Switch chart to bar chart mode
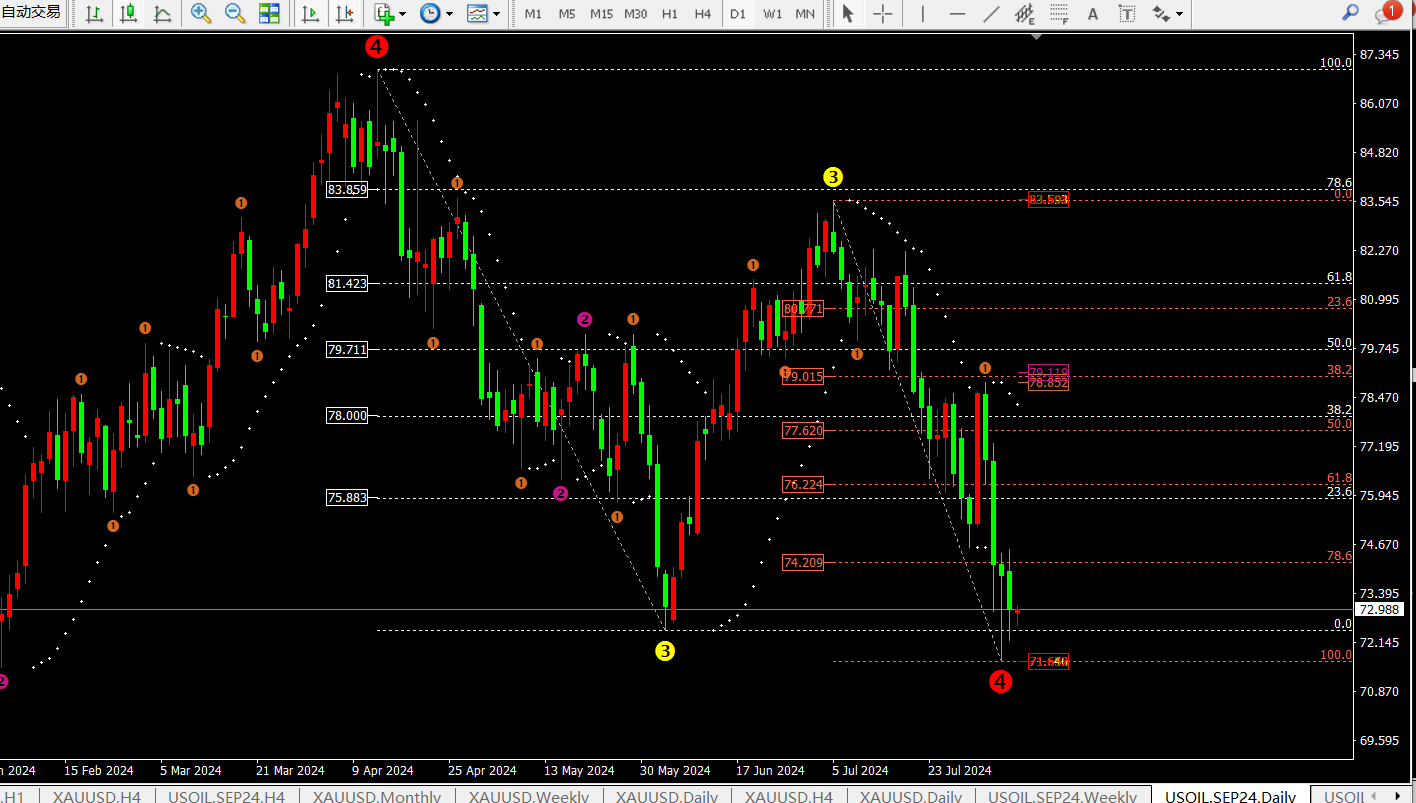Viewport: 1416px width, 803px height. coord(94,14)
